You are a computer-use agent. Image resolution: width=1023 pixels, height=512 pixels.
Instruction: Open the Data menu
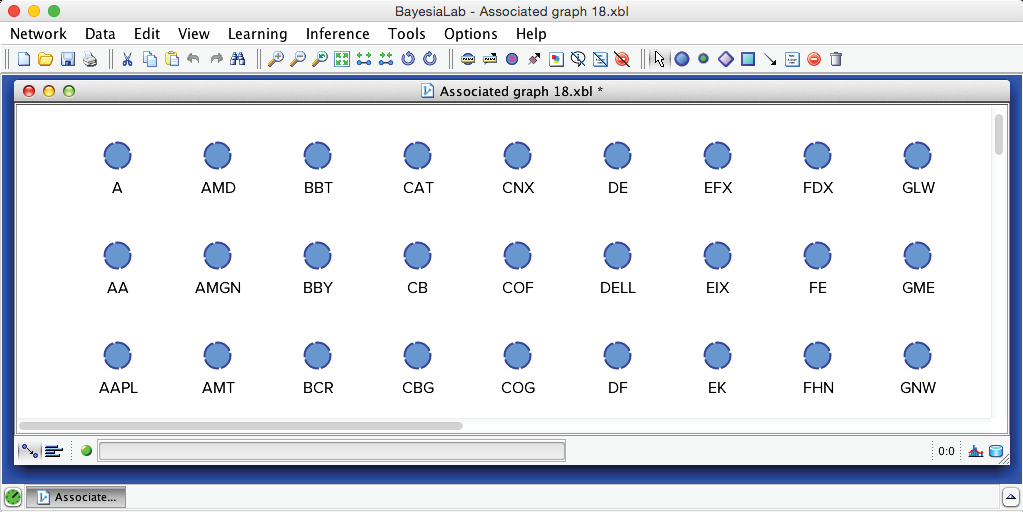coord(100,34)
